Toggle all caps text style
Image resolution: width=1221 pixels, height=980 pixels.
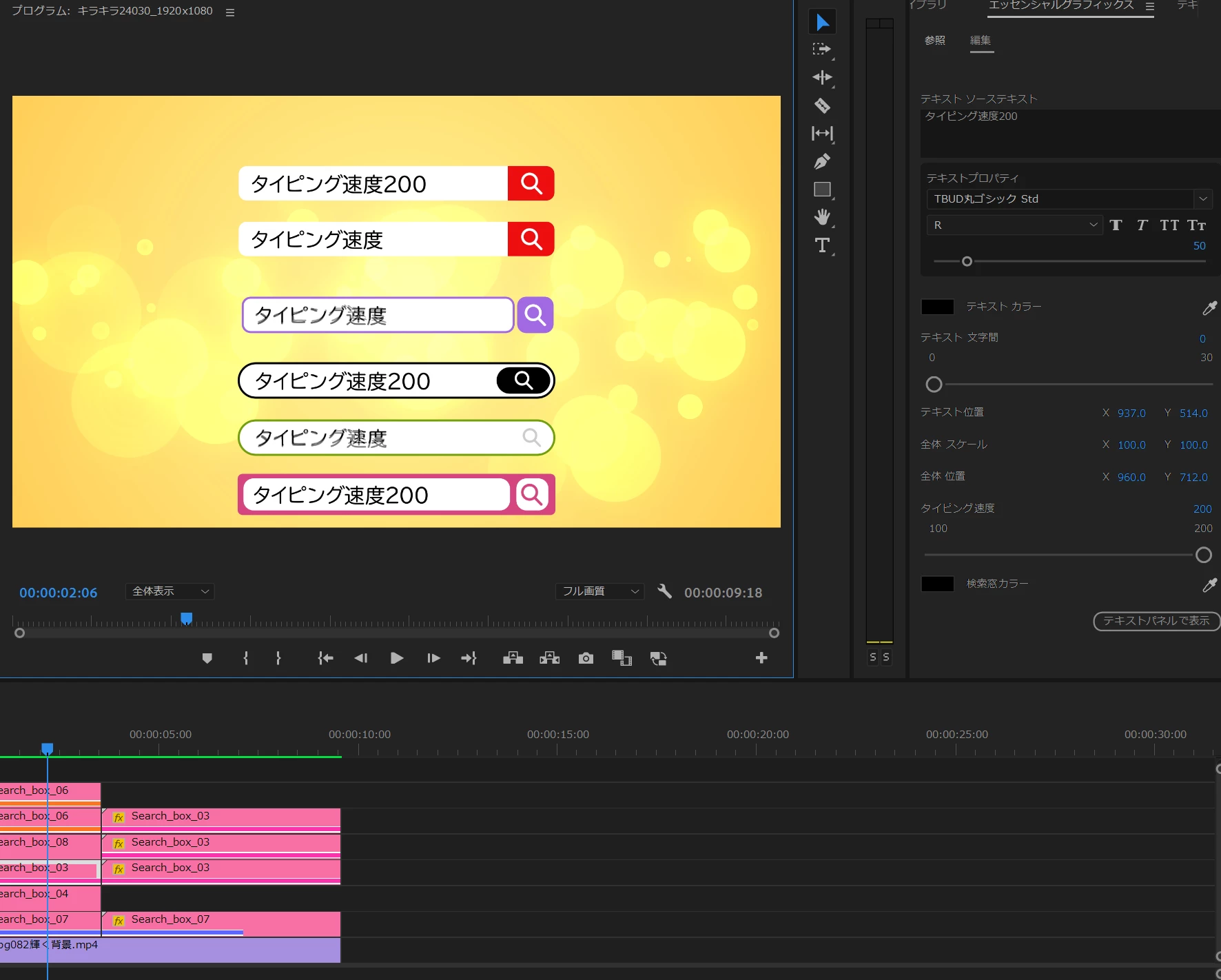(1169, 225)
